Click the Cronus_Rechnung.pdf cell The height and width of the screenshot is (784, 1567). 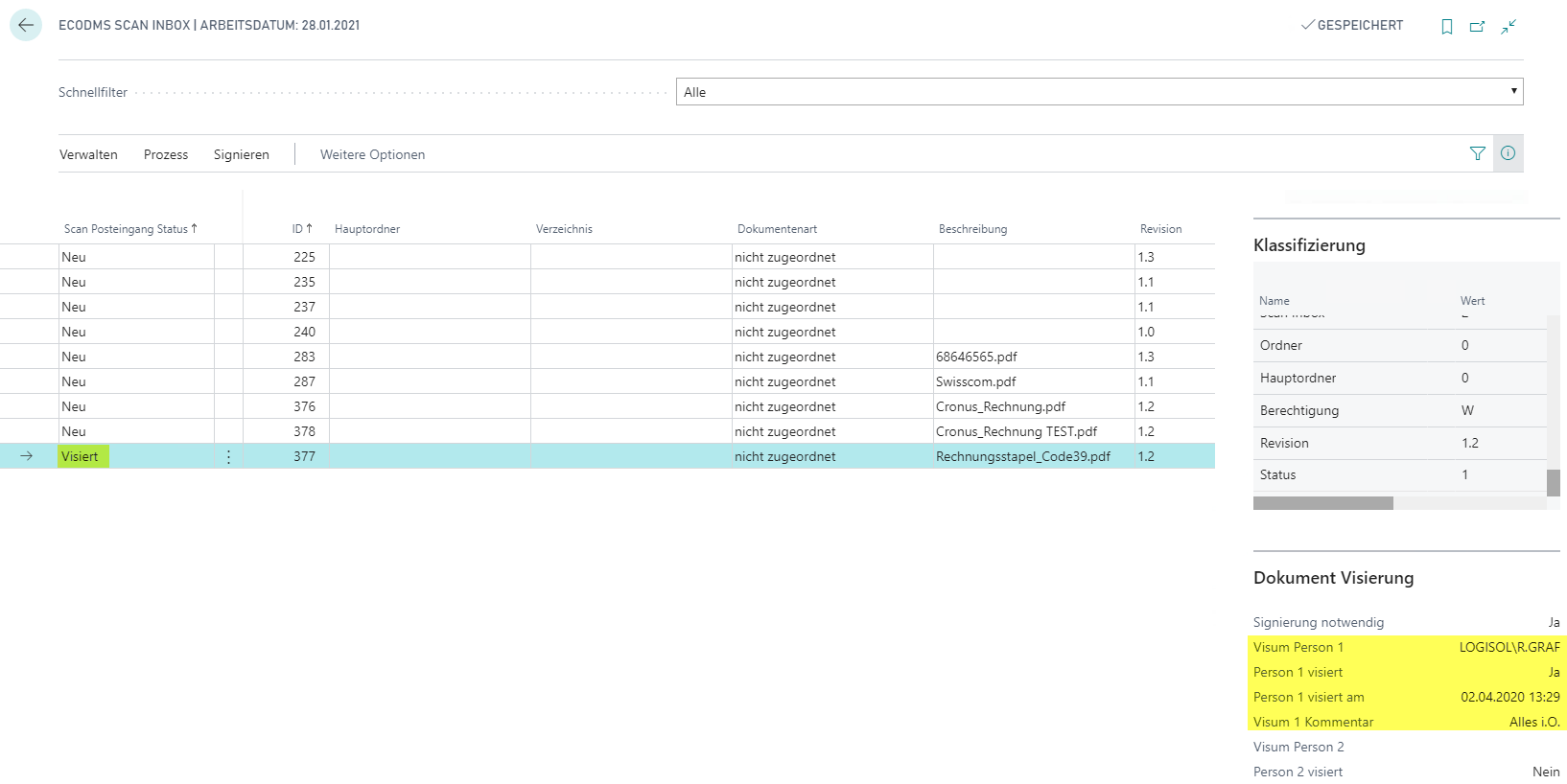click(1034, 406)
